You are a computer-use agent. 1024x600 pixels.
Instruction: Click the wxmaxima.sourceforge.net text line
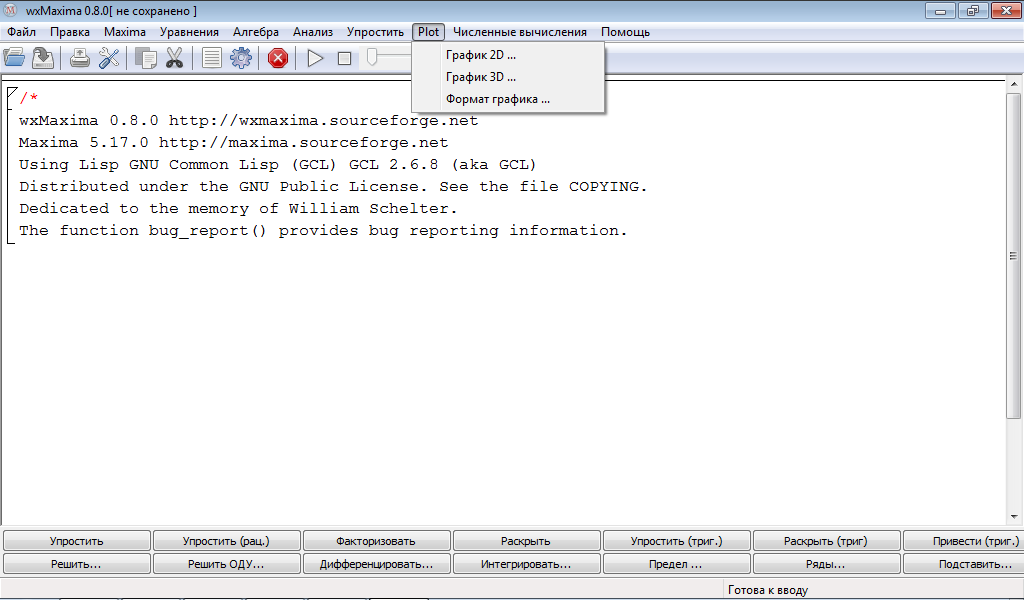[248, 121]
